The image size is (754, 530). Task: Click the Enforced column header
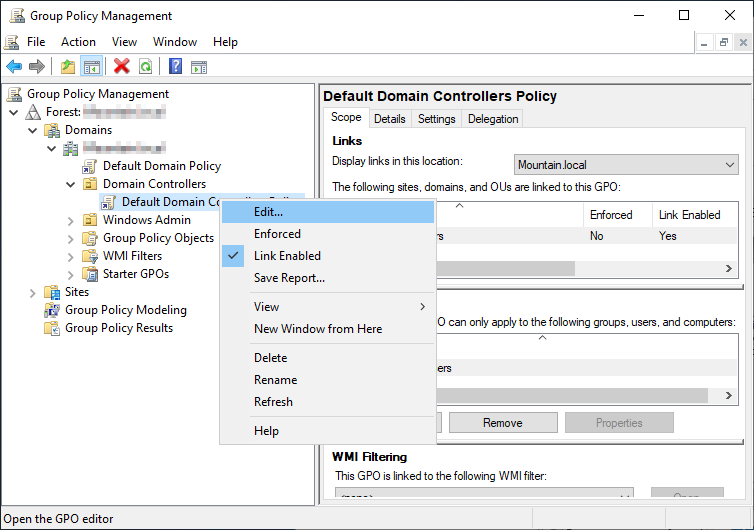(617, 215)
